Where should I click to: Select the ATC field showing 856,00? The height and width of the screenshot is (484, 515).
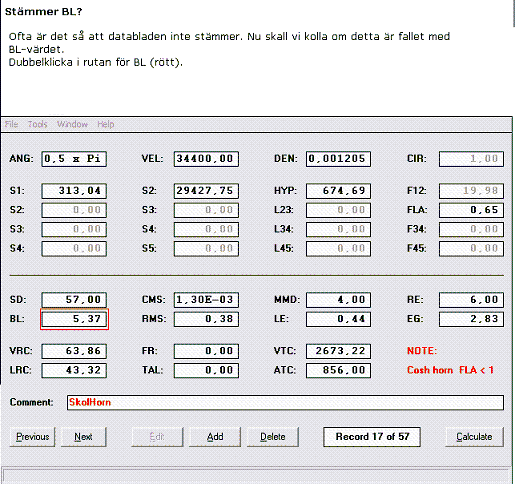(338, 370)
